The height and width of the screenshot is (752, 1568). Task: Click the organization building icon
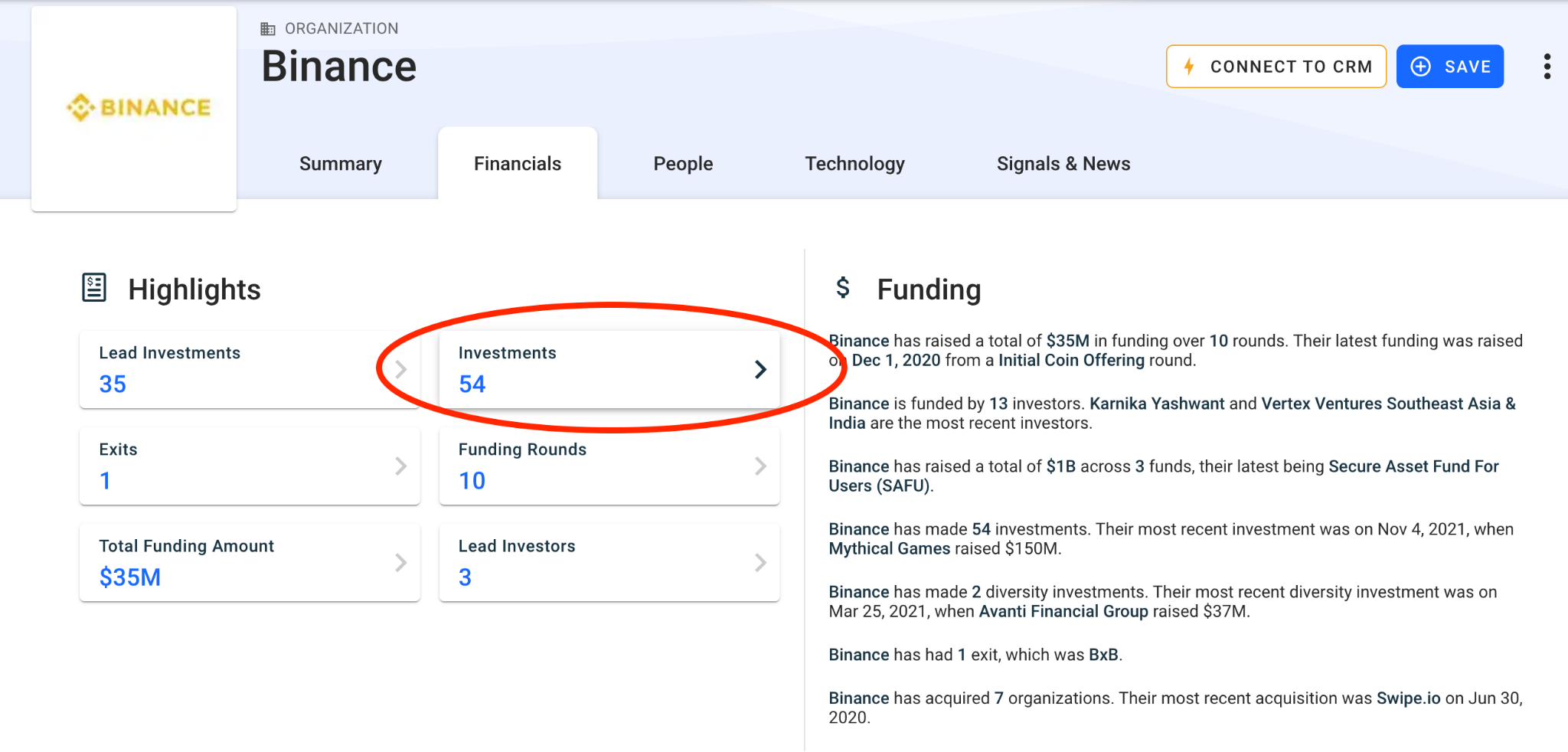[268, 29]
